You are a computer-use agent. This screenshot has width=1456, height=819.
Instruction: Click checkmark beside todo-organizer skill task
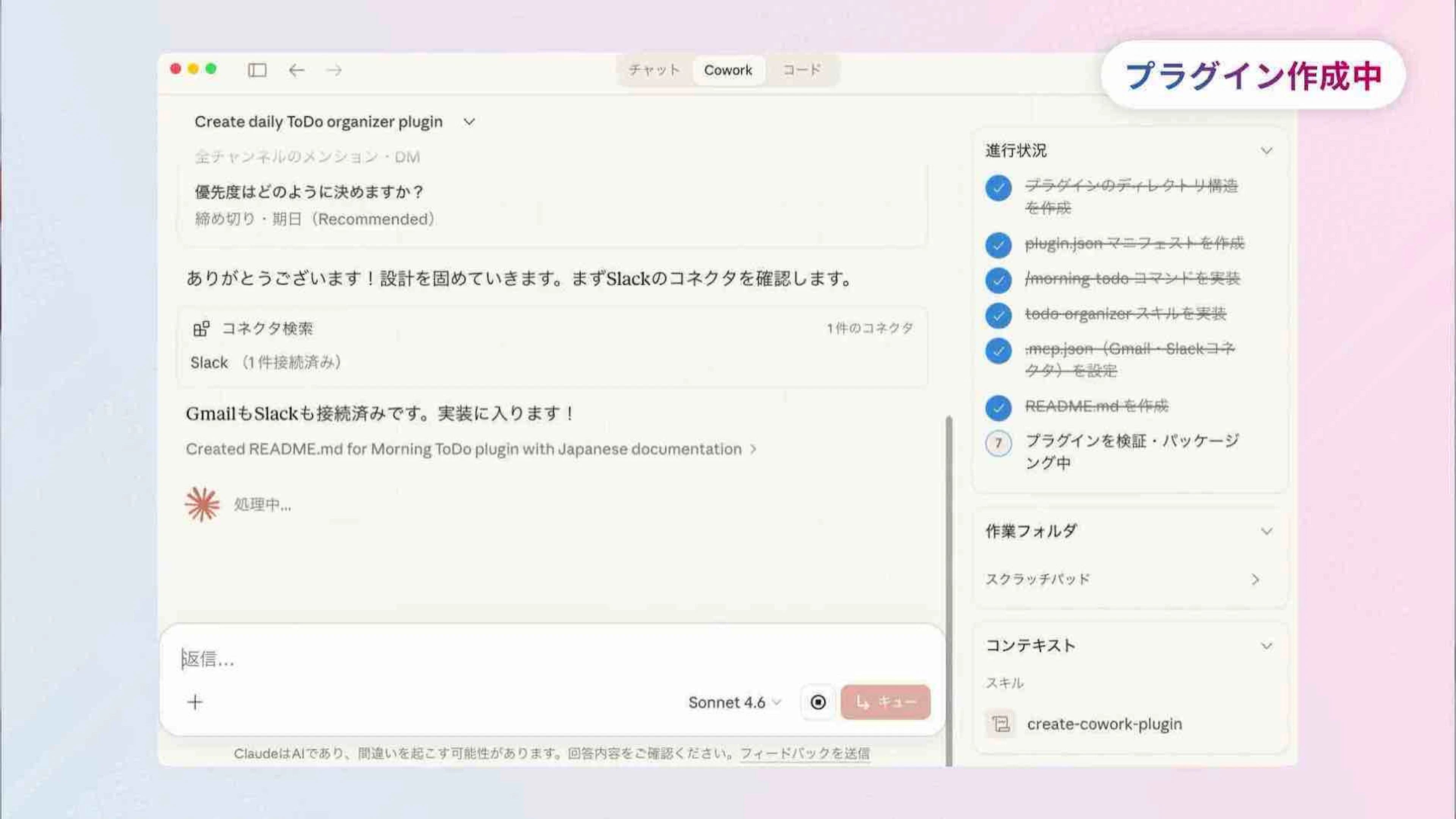[998, 315]
